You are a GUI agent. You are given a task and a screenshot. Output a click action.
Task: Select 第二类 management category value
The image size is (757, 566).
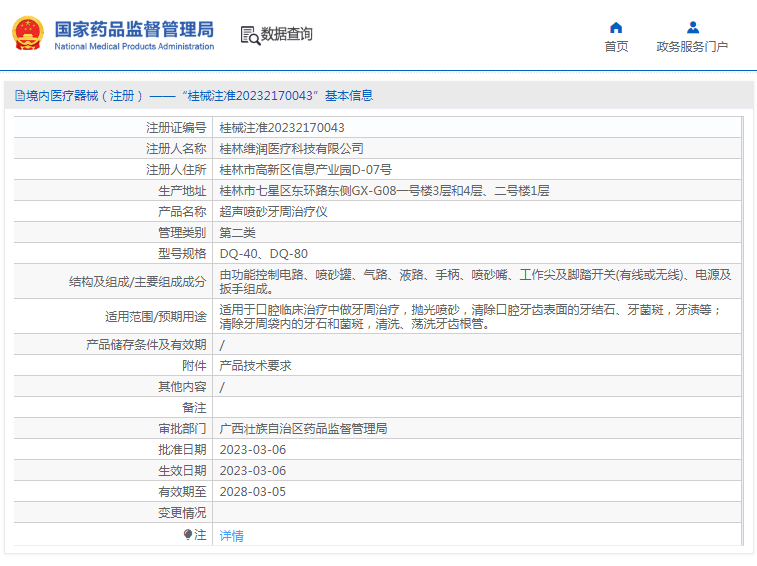point(238,233)
